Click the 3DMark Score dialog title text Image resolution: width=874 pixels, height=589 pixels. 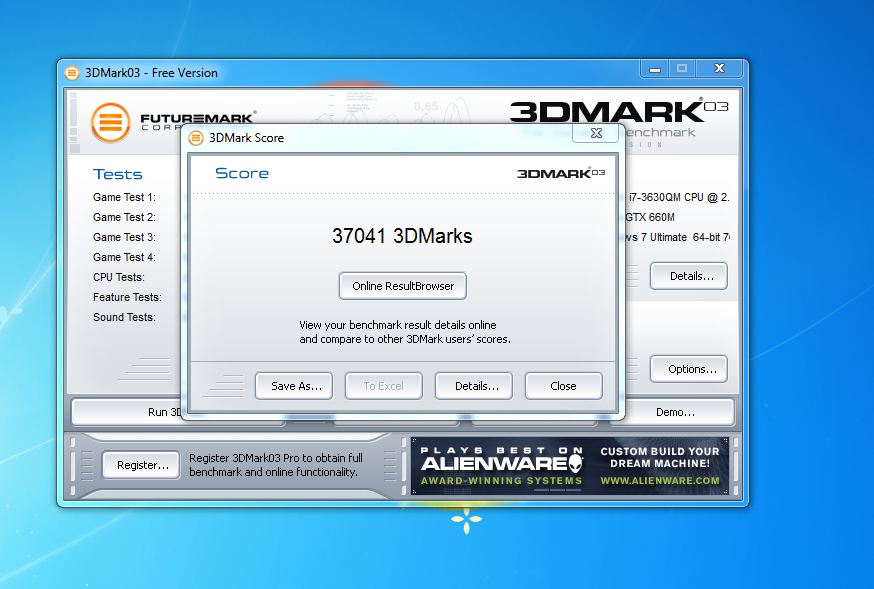click(246, 138)
